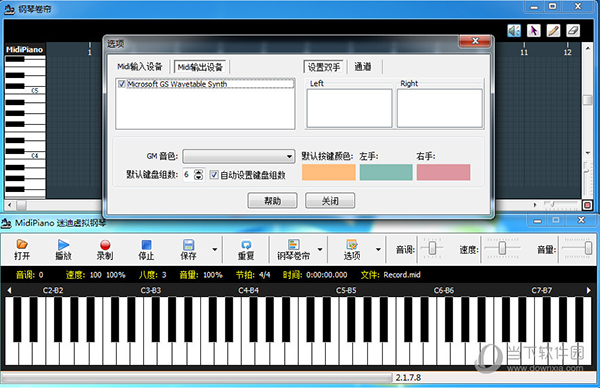Click the 音量 volume slider handle

tap(588, 248)
